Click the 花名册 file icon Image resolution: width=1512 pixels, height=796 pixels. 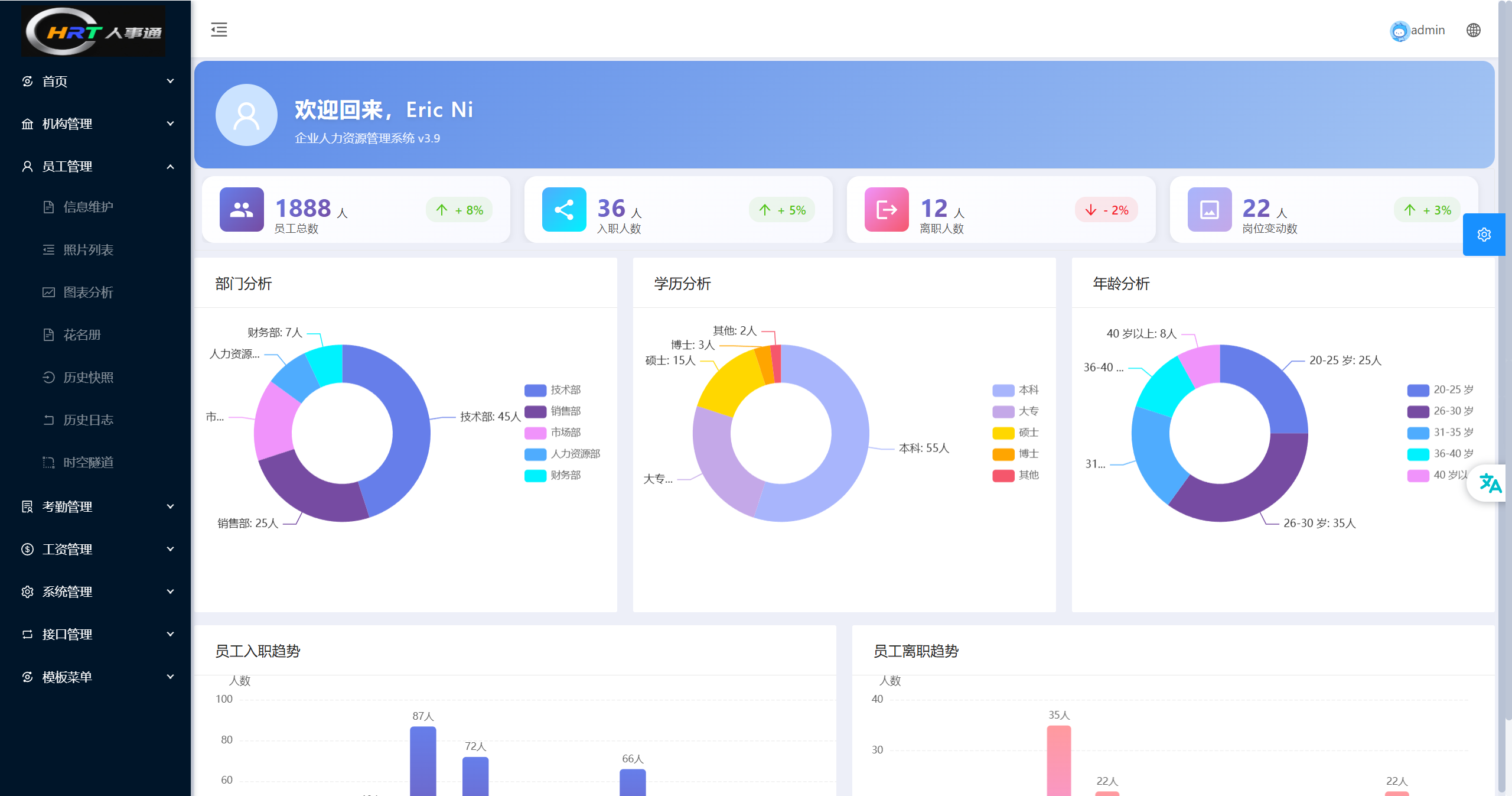(x=48, y=334)
